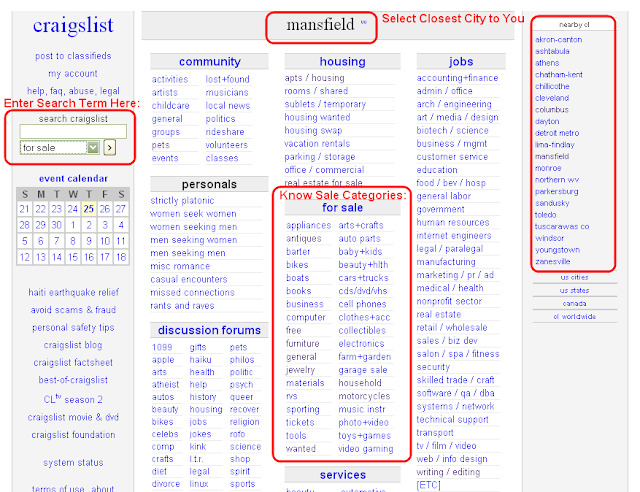This screenshot has height=492, width=640.
Task: Open tickets for sale
Action: click(300, 423)
